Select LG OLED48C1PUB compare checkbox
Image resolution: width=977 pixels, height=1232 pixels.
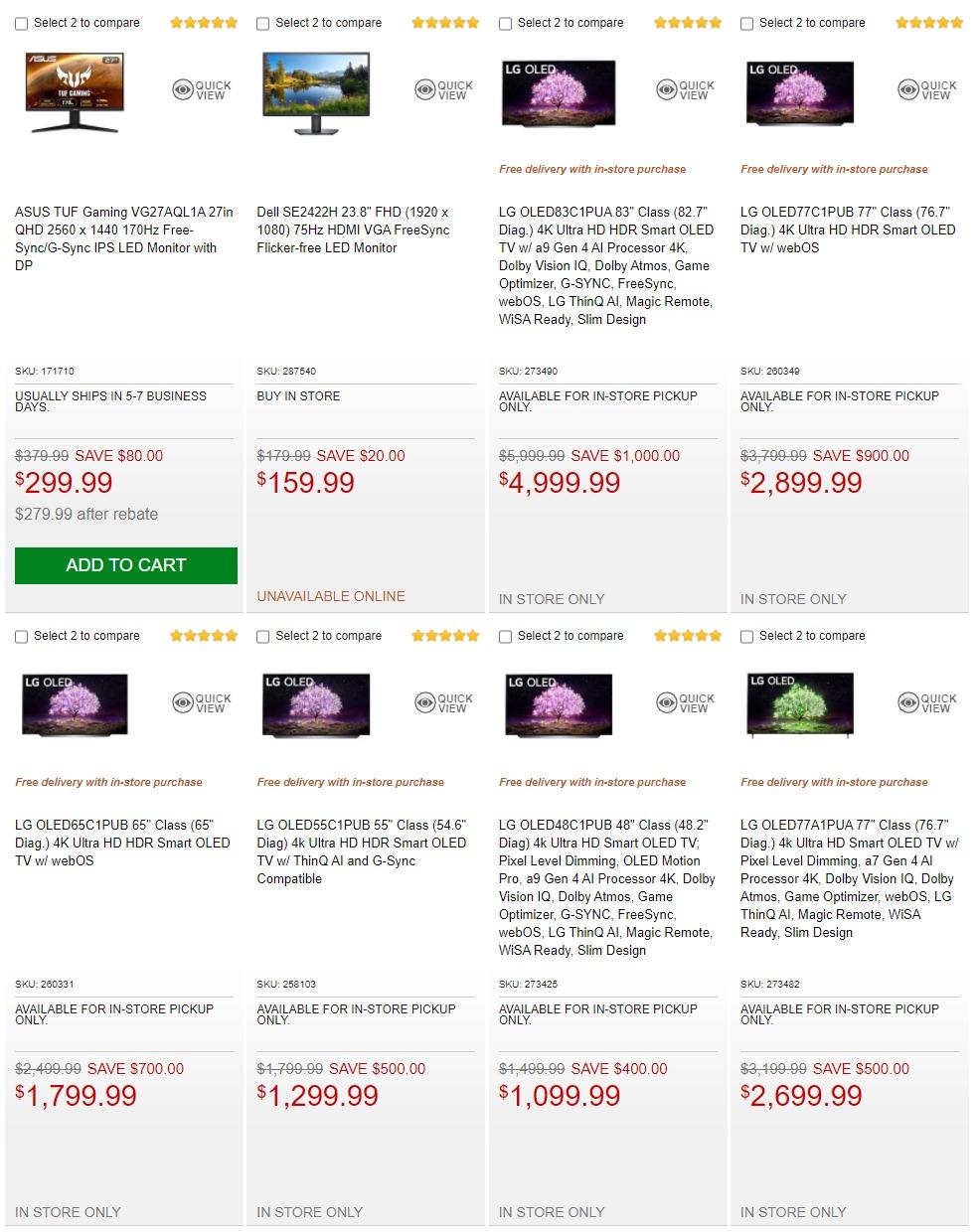[x=506, y=637]
